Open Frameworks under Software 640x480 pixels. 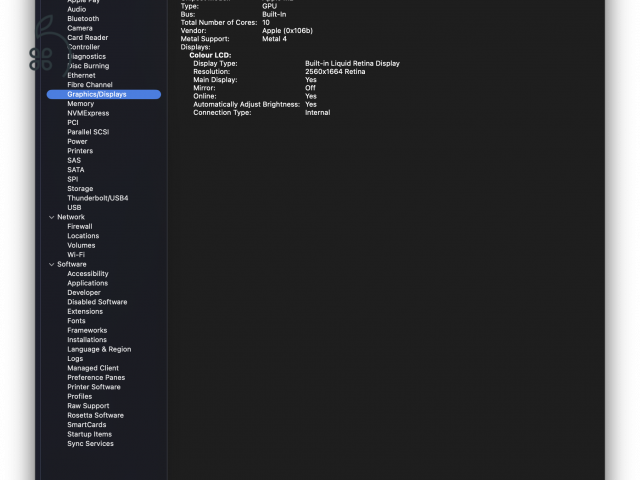pos(87,330)
